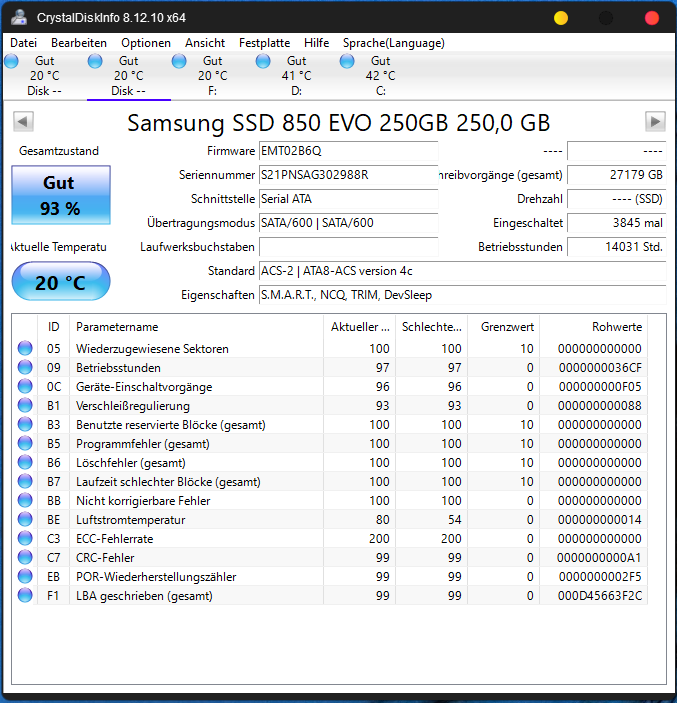Viewport: 677px width, 703px height.
Task: Click the Grenzwert column header
Action: pyautogui.click(x=503, y=327)
